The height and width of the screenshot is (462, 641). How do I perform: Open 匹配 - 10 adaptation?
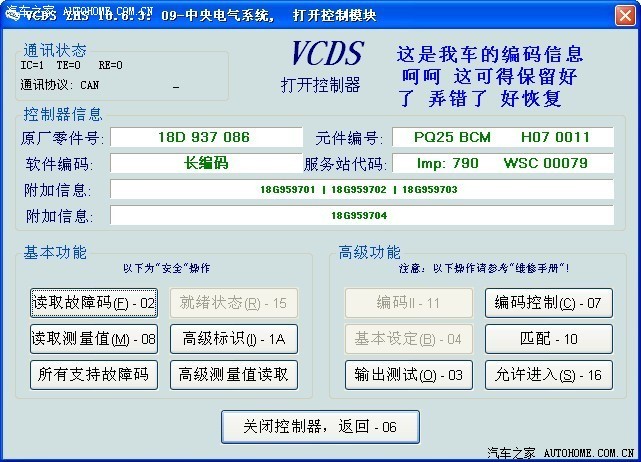549,339
